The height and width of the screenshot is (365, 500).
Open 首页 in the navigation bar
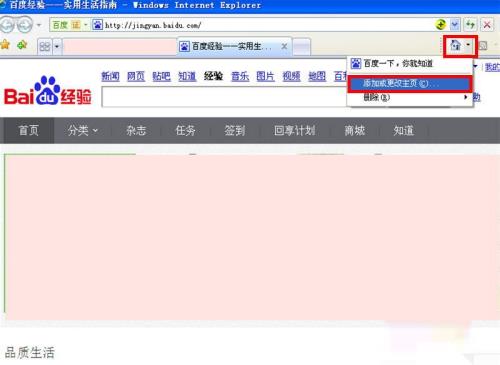[x=28, y=130]
